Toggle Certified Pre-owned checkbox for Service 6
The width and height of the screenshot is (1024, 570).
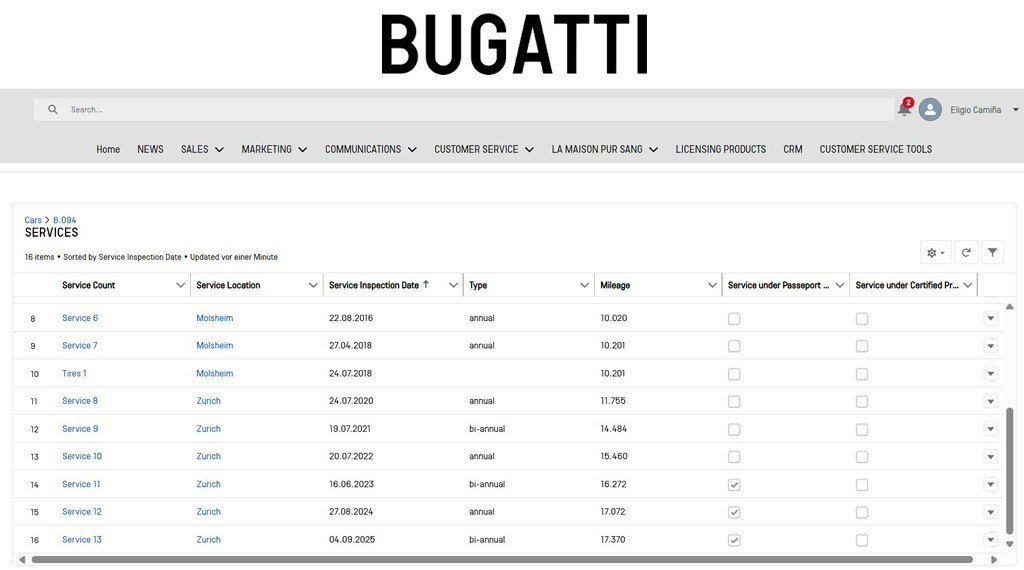tap(862, 319)
